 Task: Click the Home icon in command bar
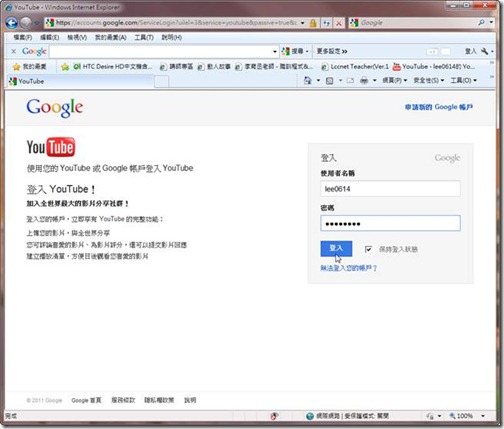coord(307,81)
